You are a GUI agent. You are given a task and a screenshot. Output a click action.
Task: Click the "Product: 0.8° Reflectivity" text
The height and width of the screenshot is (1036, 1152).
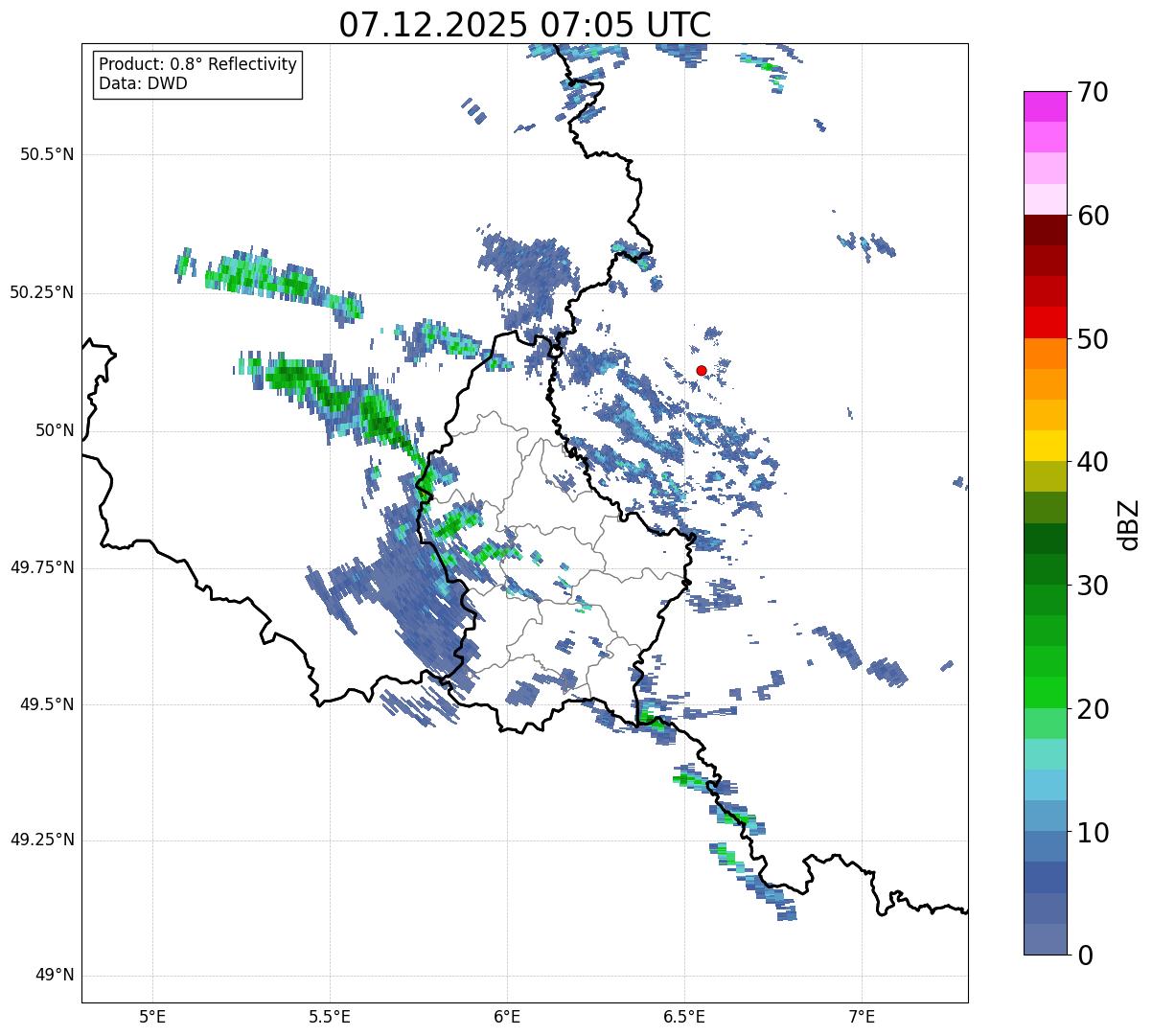tap(198, 64)
